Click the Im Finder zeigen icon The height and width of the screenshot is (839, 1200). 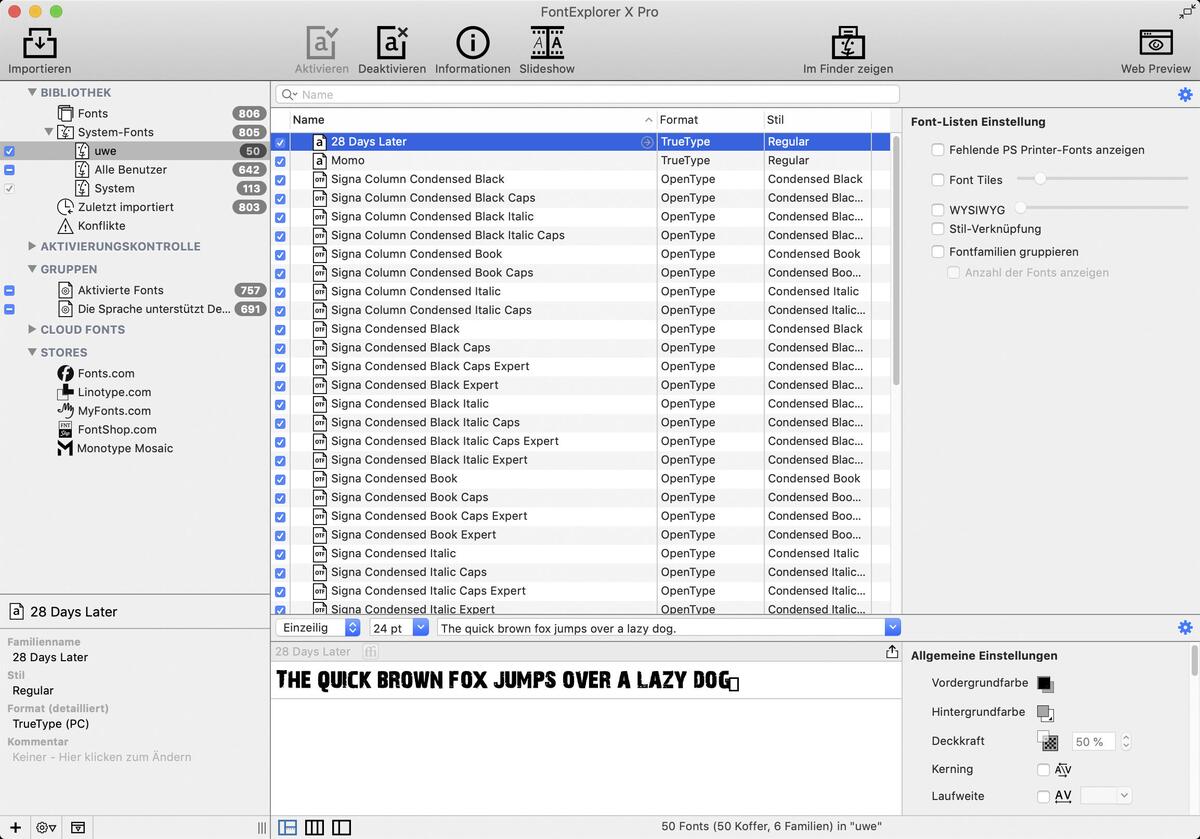pyautogui.click(x=847, y=44)
